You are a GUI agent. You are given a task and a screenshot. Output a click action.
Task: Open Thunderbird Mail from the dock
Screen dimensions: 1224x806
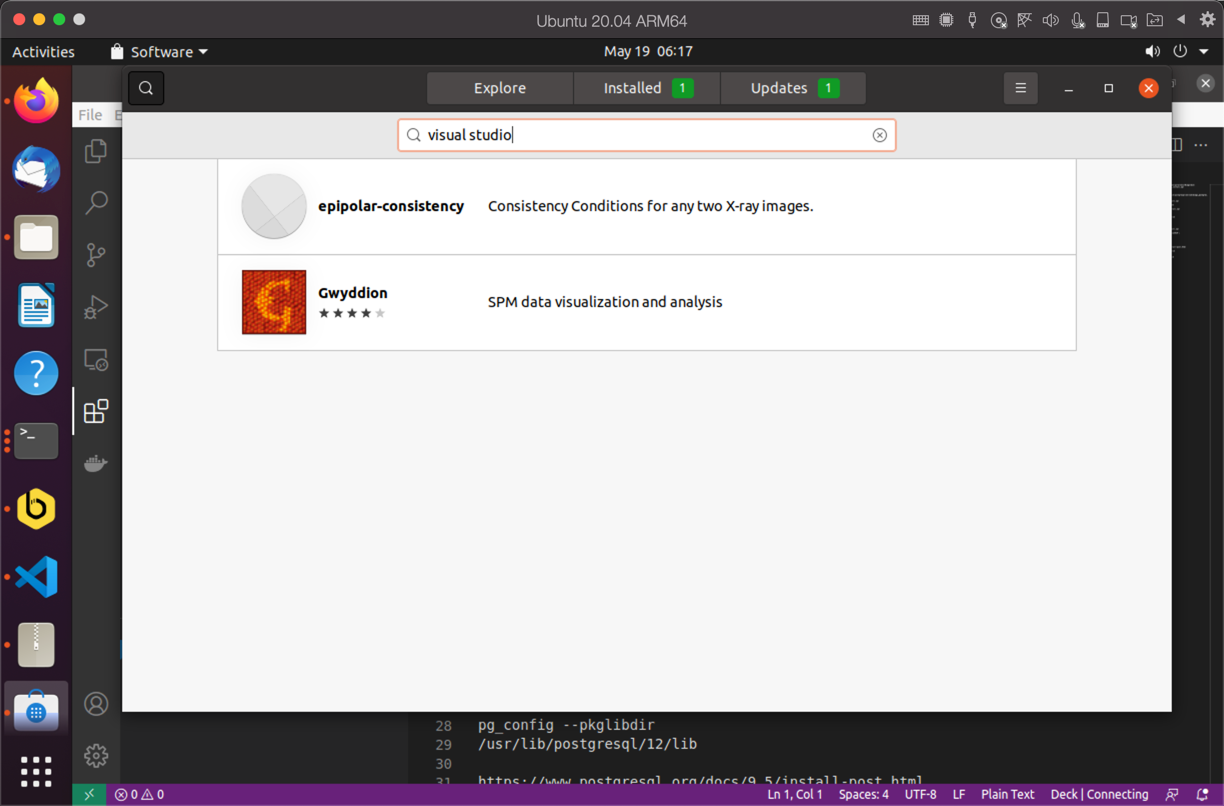click(x=36, y=169)
